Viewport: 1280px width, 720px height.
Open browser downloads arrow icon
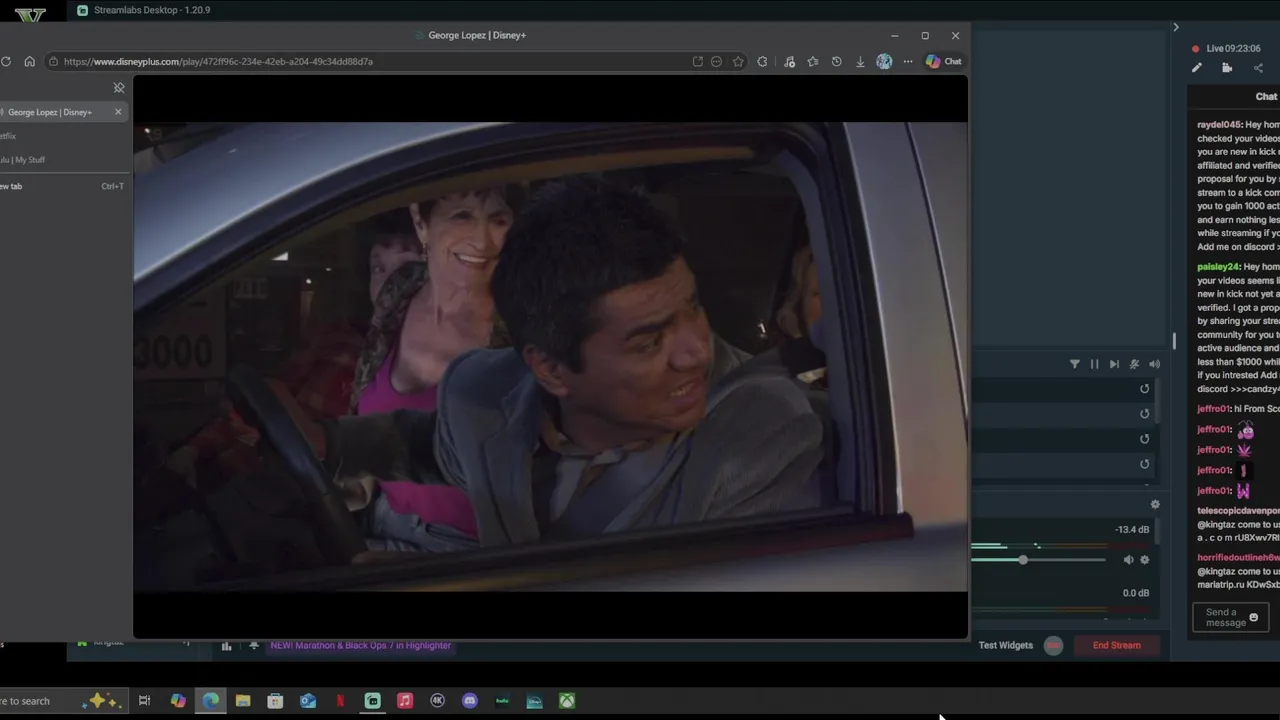pos(860,61)
